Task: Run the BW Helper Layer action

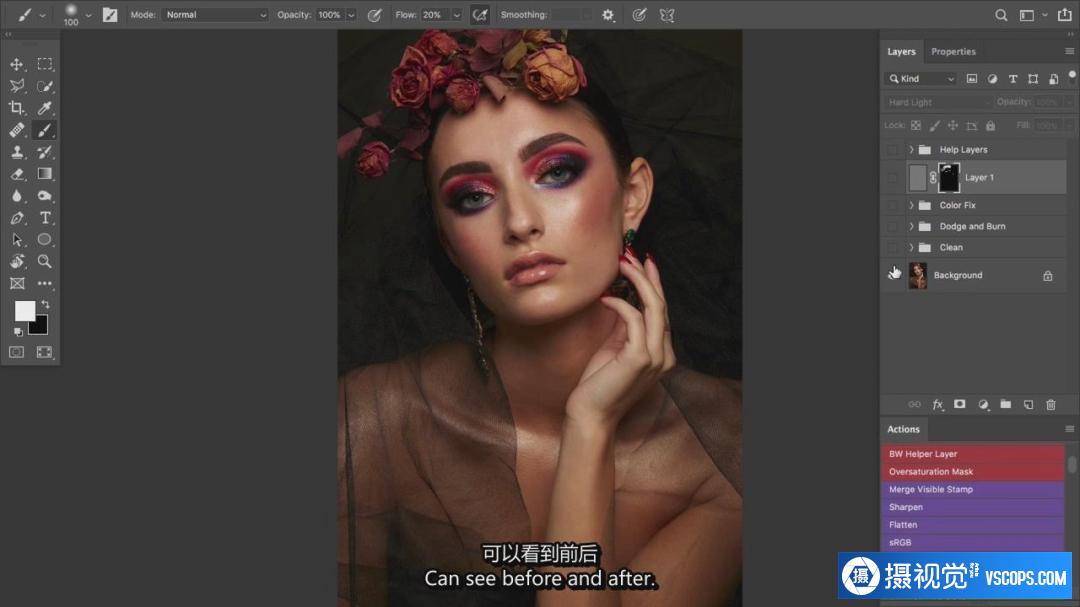Action: 973,454
